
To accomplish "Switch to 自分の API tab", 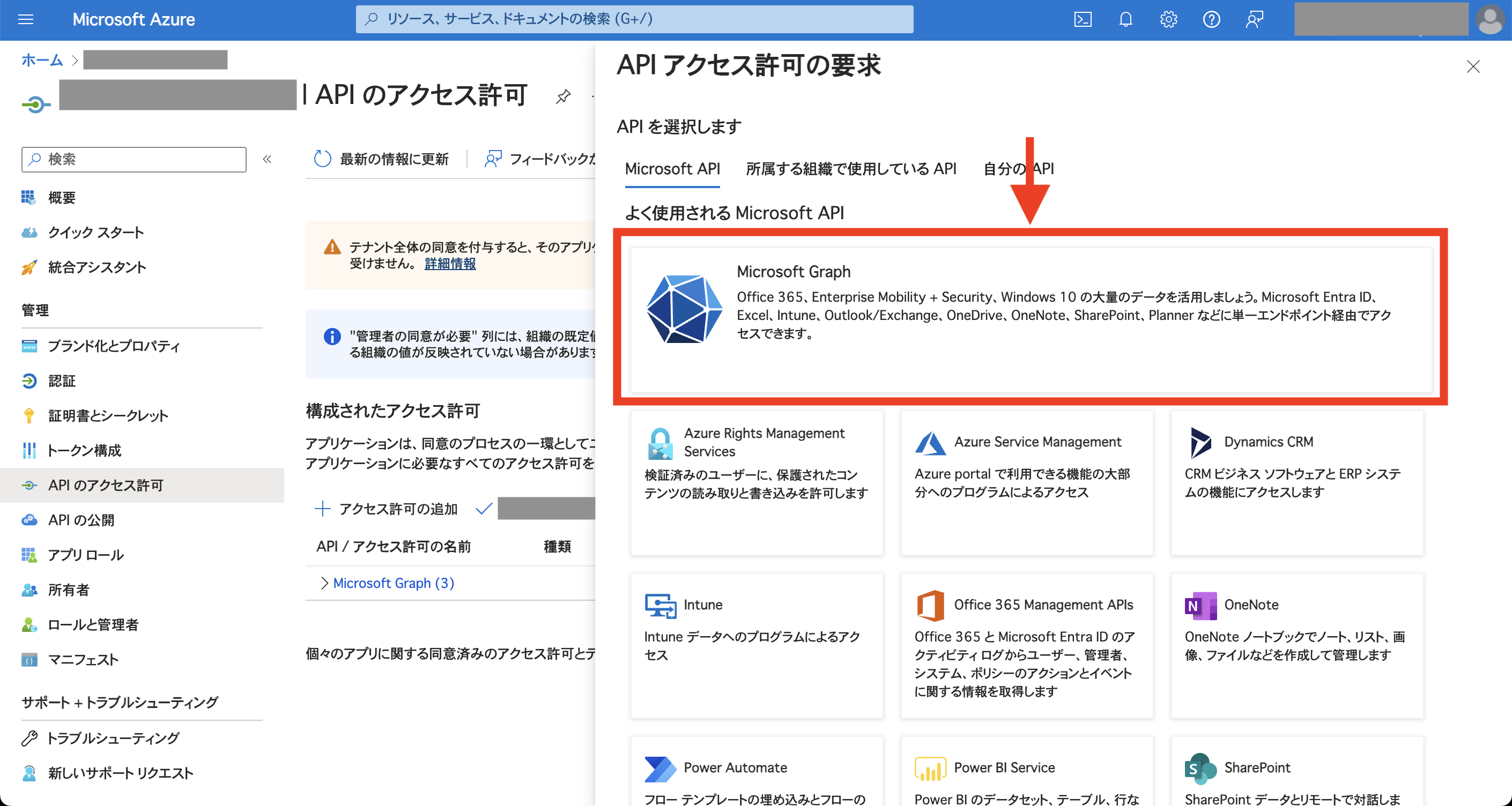I will (1018, 169).
